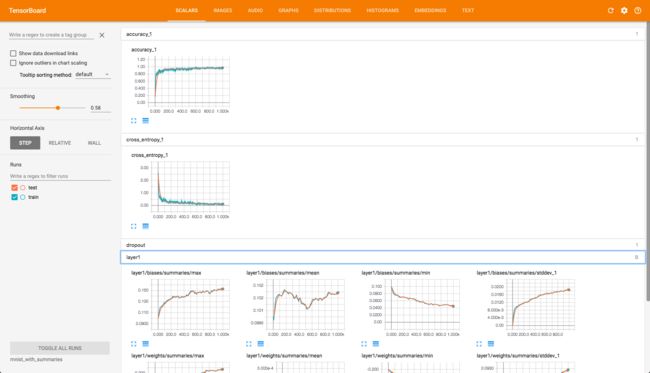This screenshot has height=373, width=650.
Task: Expand the dropout section header
Action: (x=383, y=245)
